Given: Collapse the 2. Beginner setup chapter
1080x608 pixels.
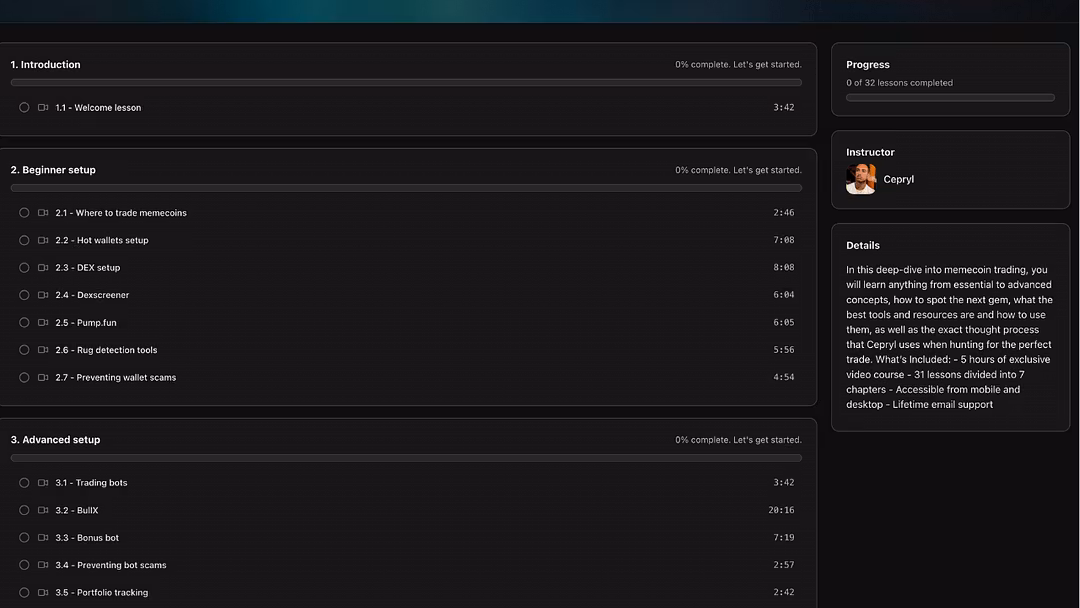Looking at the screenshot, I should [x=53, y=170].
